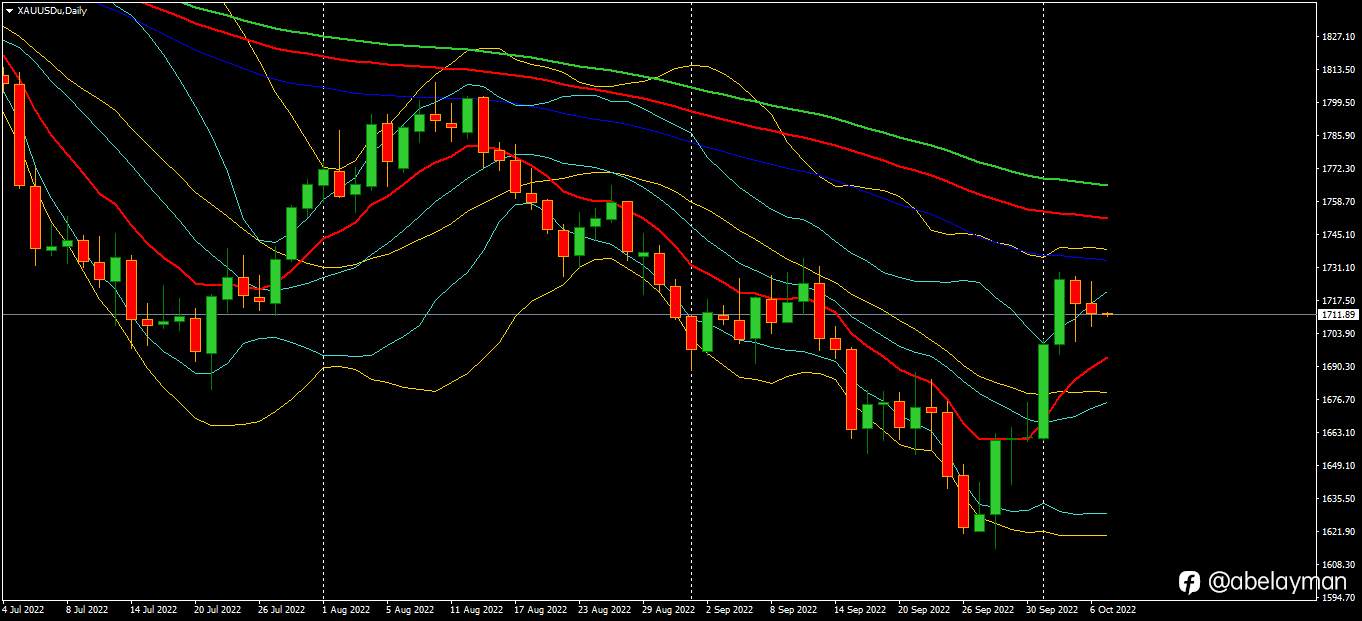Click the 20 Sep 2022 date label
The height and width of the screenshot is (621, 1362).
click(x=924, y=608)
